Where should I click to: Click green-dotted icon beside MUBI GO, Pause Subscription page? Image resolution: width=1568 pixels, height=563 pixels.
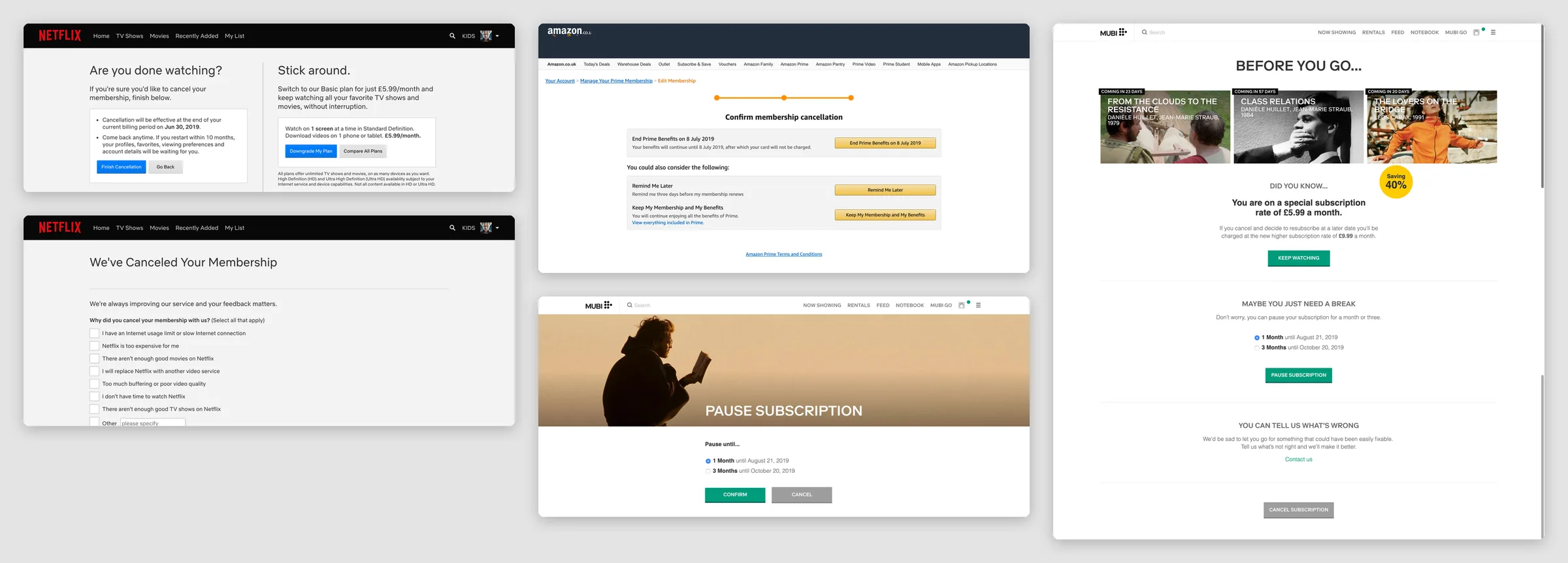(962, 305)
